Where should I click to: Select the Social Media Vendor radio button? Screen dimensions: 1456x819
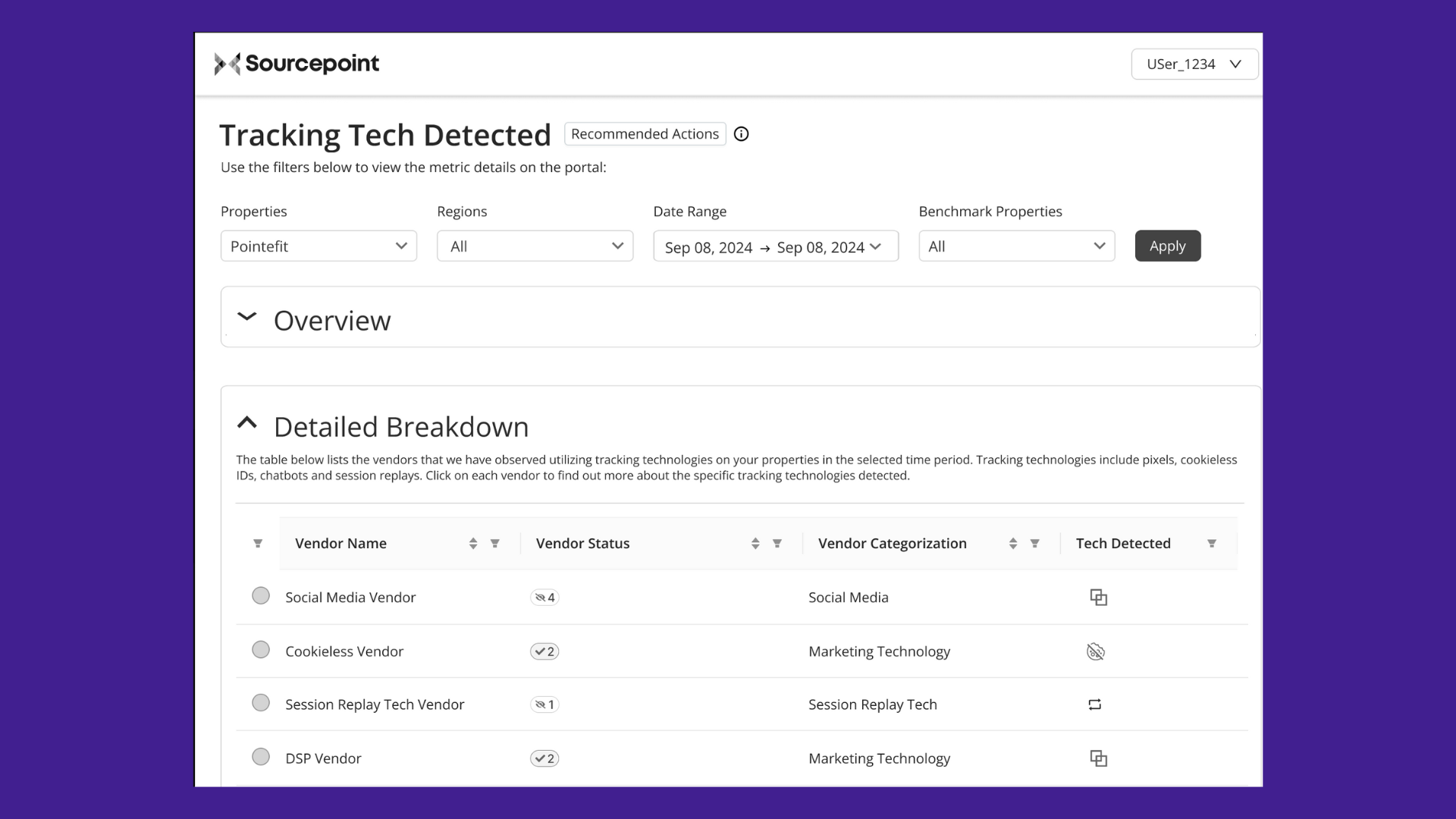[261, 596]
